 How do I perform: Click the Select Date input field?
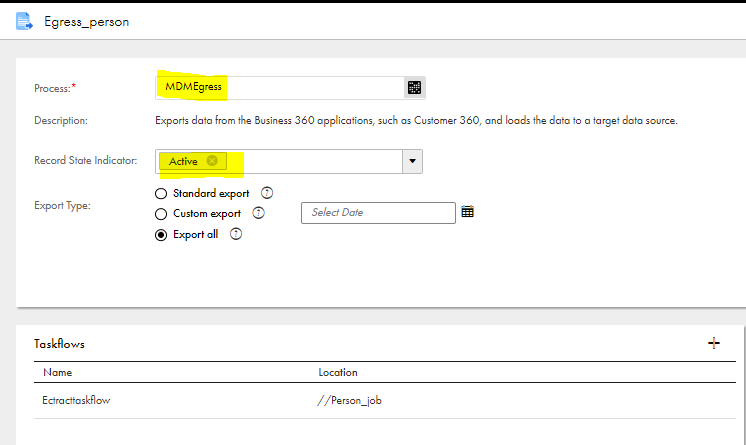378,213
